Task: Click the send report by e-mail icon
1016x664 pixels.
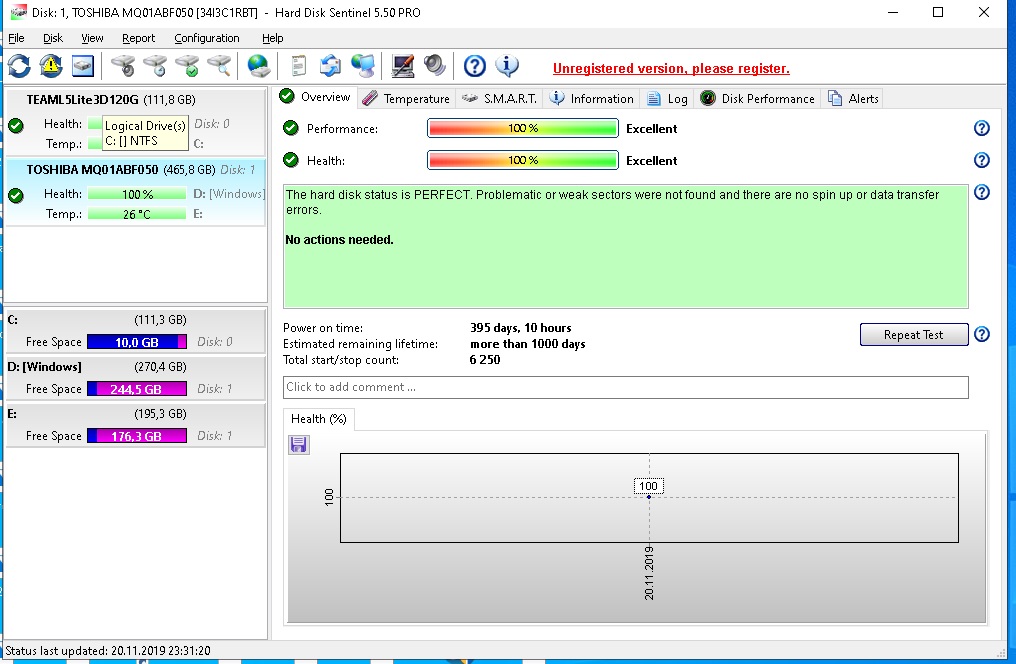Action: point(330,65)
